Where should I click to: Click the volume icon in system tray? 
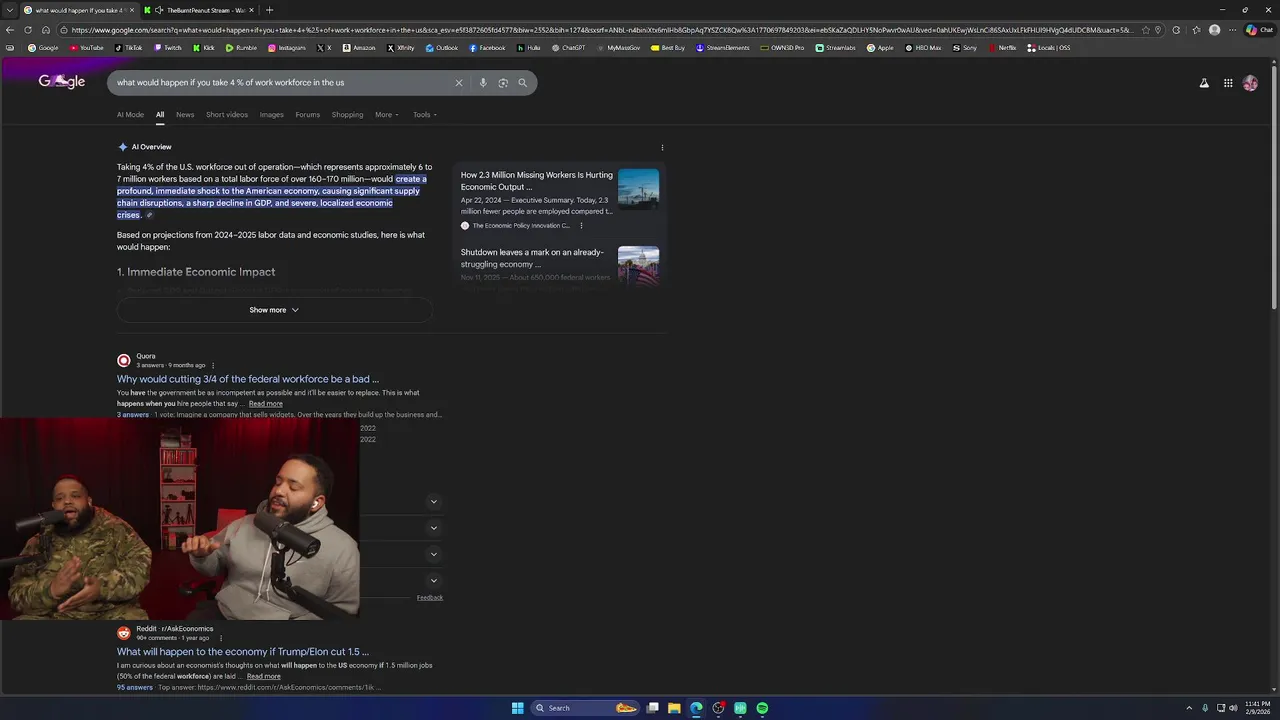pos(1233,708)
